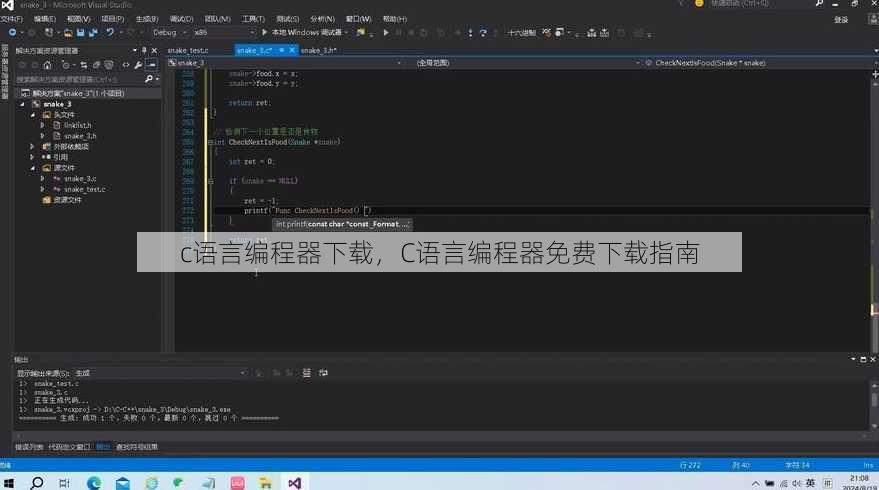This screenshot has height=490, width=879.
Task: Click the navigate backward toolbar icon
Action: tap(12, 33)
